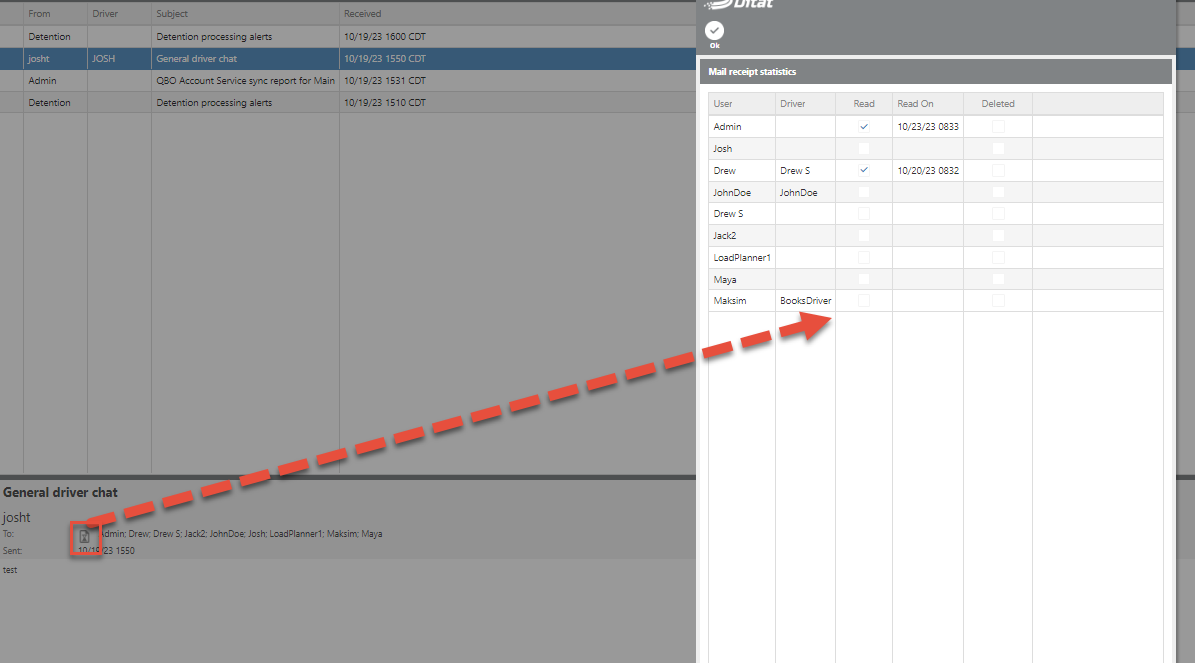Open mail receipt statistics icon beside recipients
This screenshot has width=1195, height=663.
click(x=85, y=537)
